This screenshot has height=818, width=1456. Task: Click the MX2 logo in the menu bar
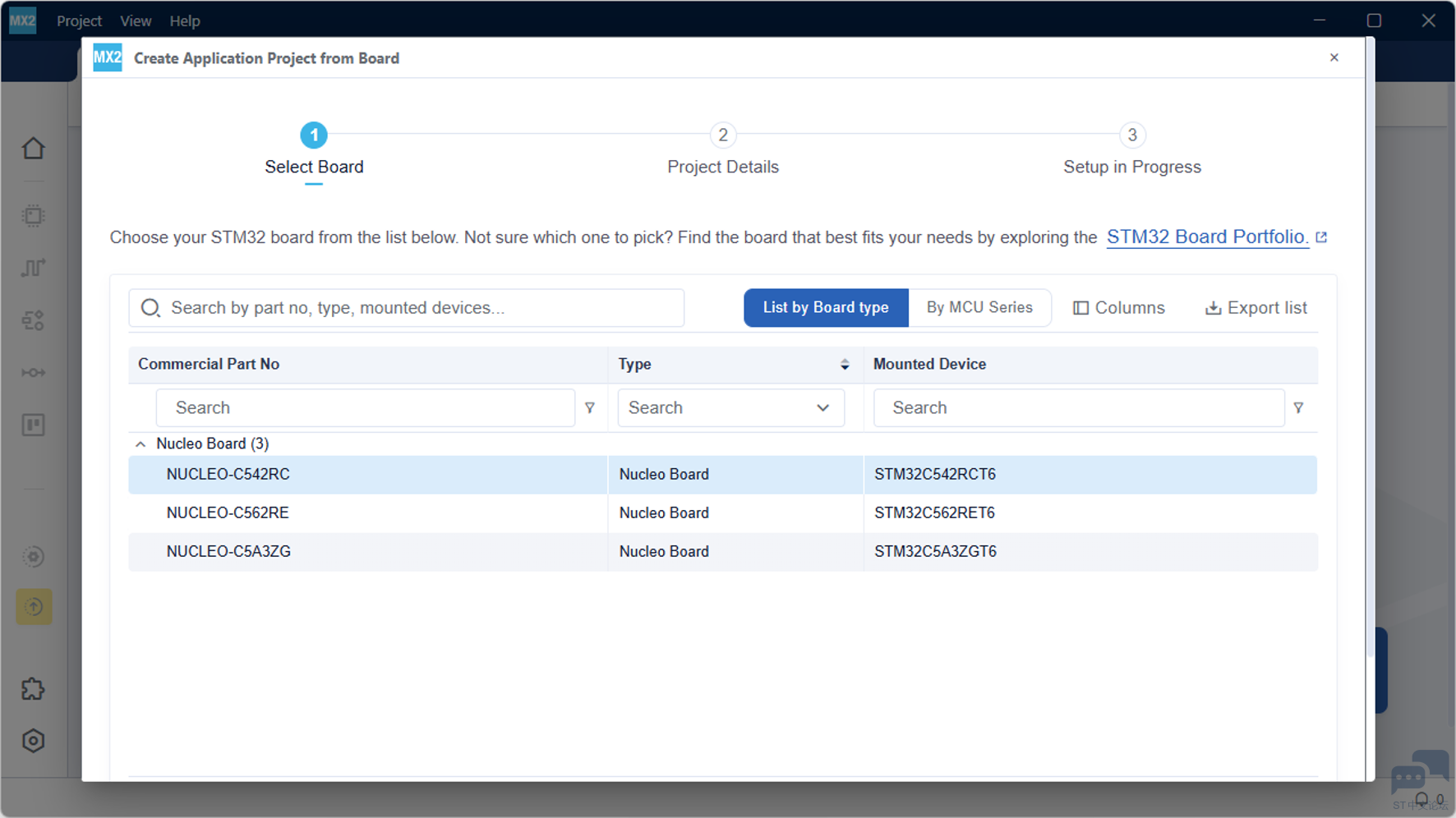click(23, 21)
